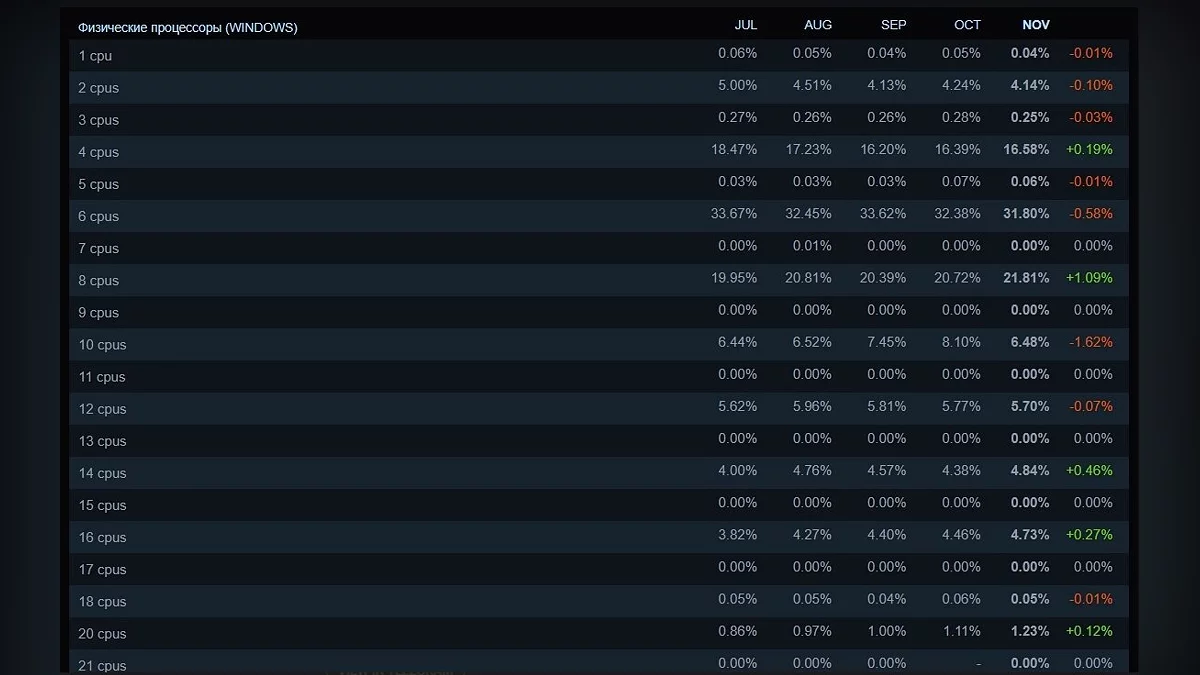Click the +1.09% change value

click(x=1089, y=278)
